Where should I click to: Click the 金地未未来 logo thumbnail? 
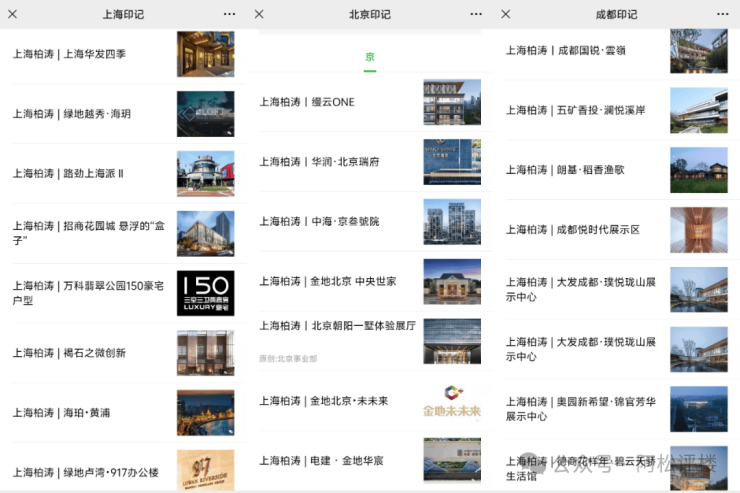(452, 401)
